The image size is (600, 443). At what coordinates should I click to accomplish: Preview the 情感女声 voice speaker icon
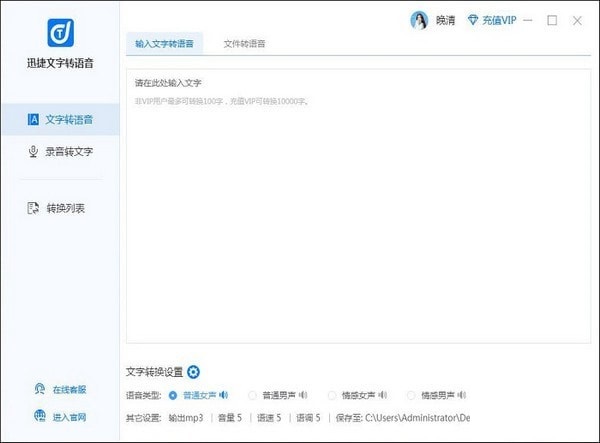point(383,394)
